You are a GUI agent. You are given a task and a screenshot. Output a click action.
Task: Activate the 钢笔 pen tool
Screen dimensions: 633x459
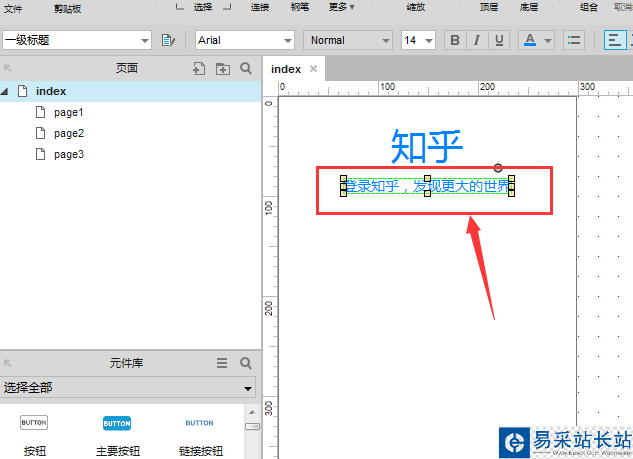(x=300, y=7)
